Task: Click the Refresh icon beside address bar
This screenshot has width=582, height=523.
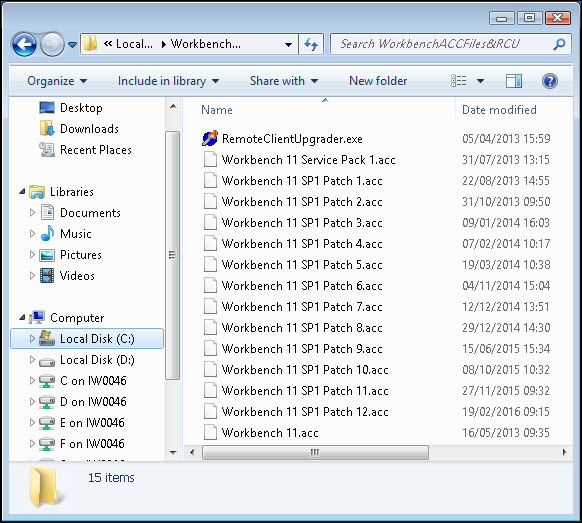Action: (311, 45)
